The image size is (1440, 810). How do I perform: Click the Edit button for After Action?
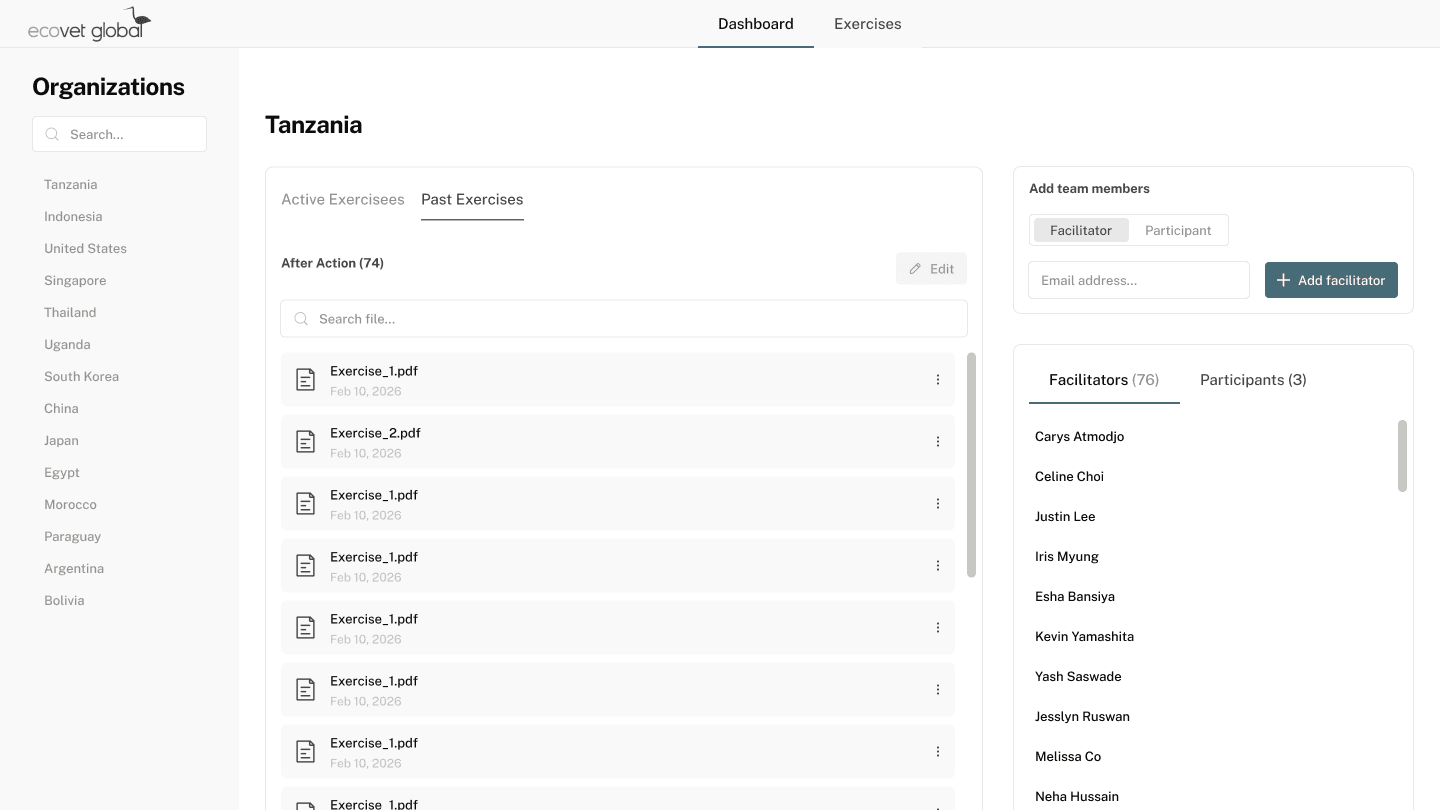click(x=931, y=269)
